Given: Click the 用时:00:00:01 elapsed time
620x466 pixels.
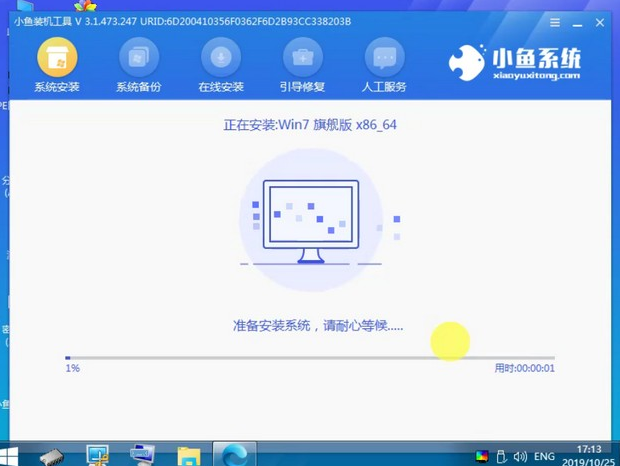Looking at the screenshot, I should coord(524,368).
